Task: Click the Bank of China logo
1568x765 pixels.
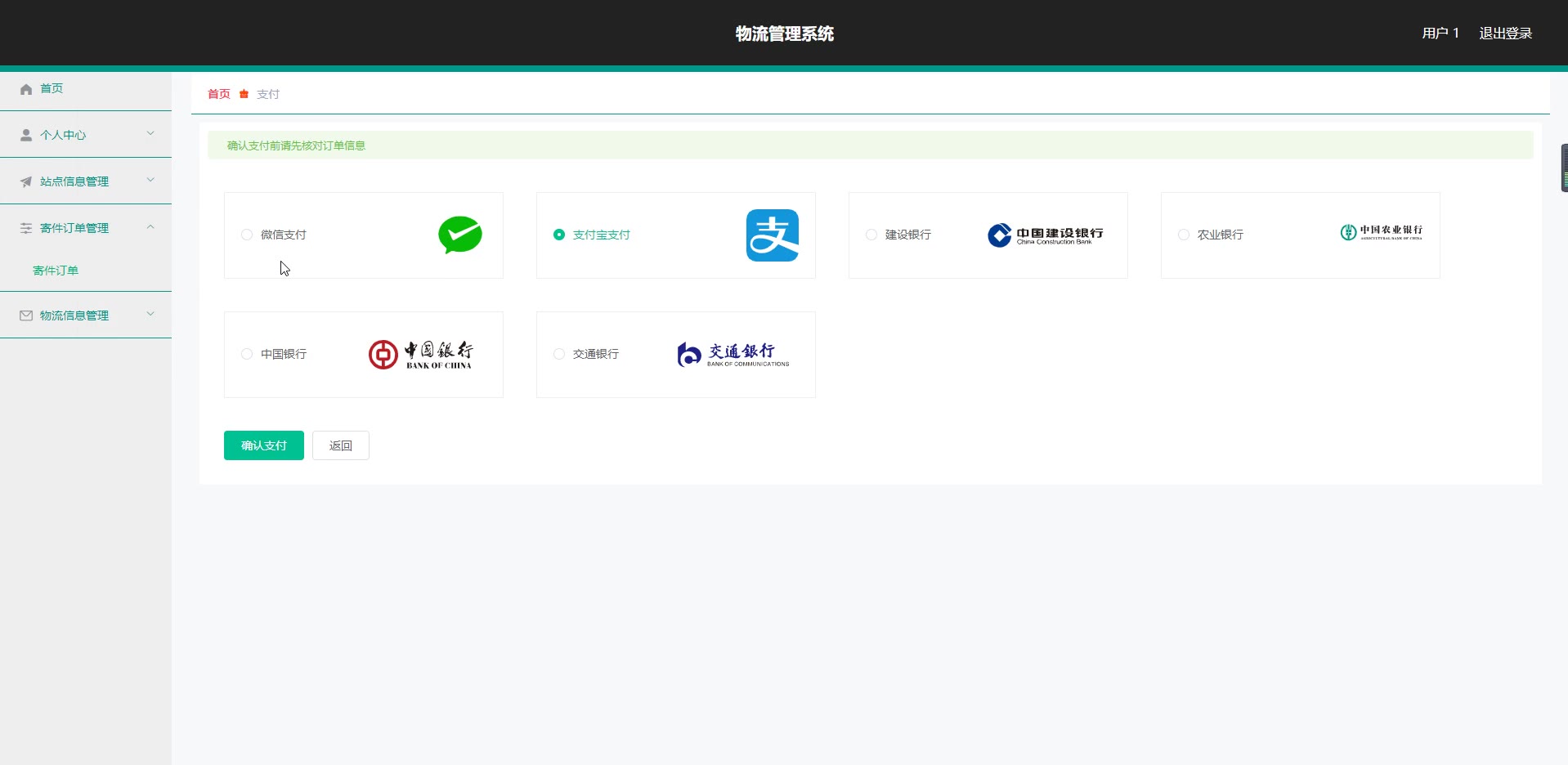Action: 421,355
